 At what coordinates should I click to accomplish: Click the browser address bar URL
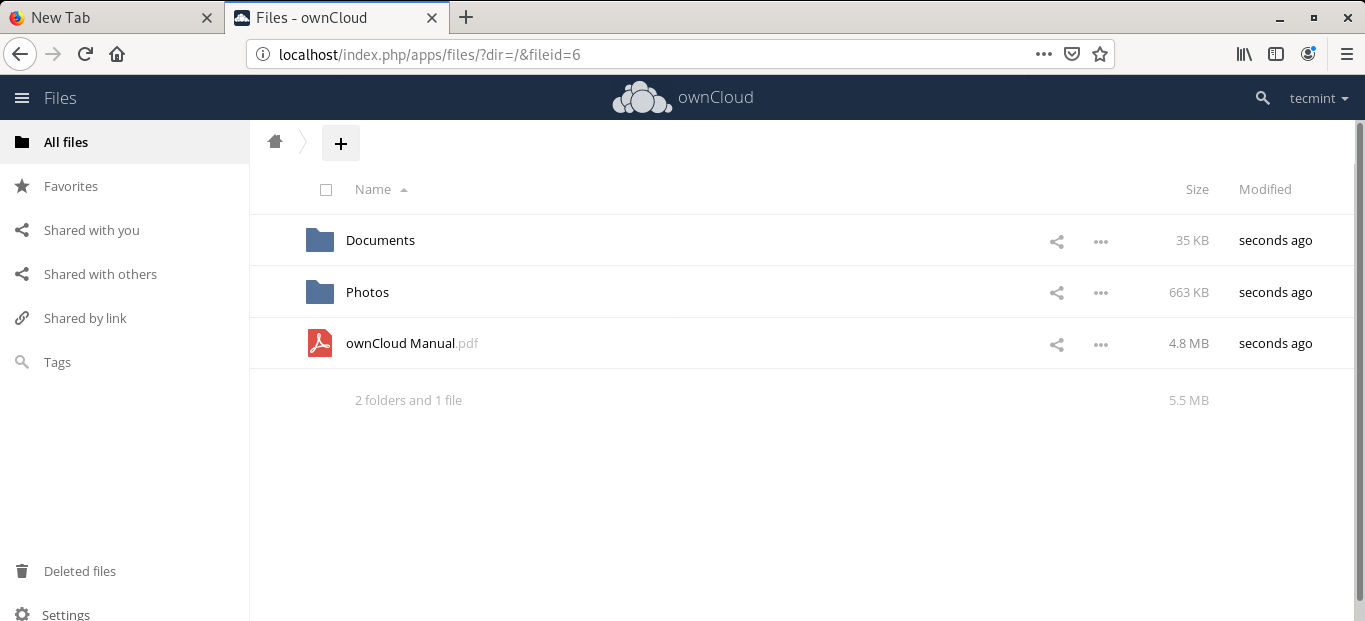click(430, 54)
